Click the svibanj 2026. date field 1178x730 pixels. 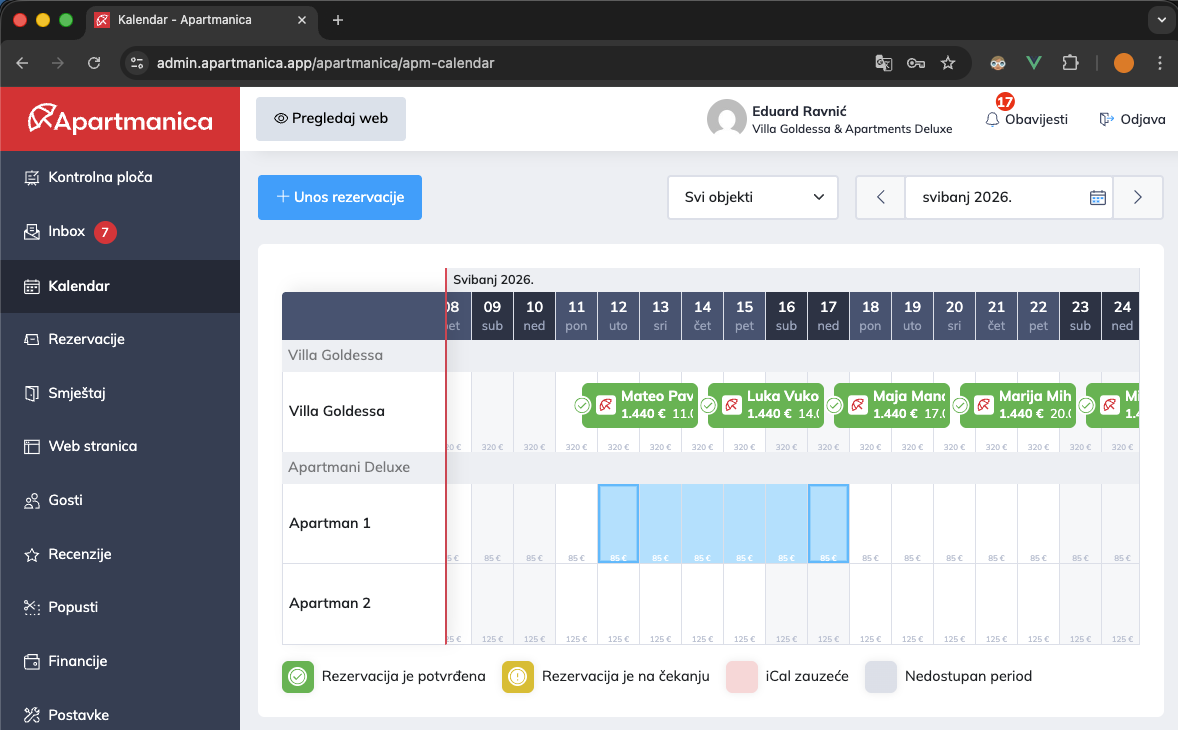pos(1009,198)
